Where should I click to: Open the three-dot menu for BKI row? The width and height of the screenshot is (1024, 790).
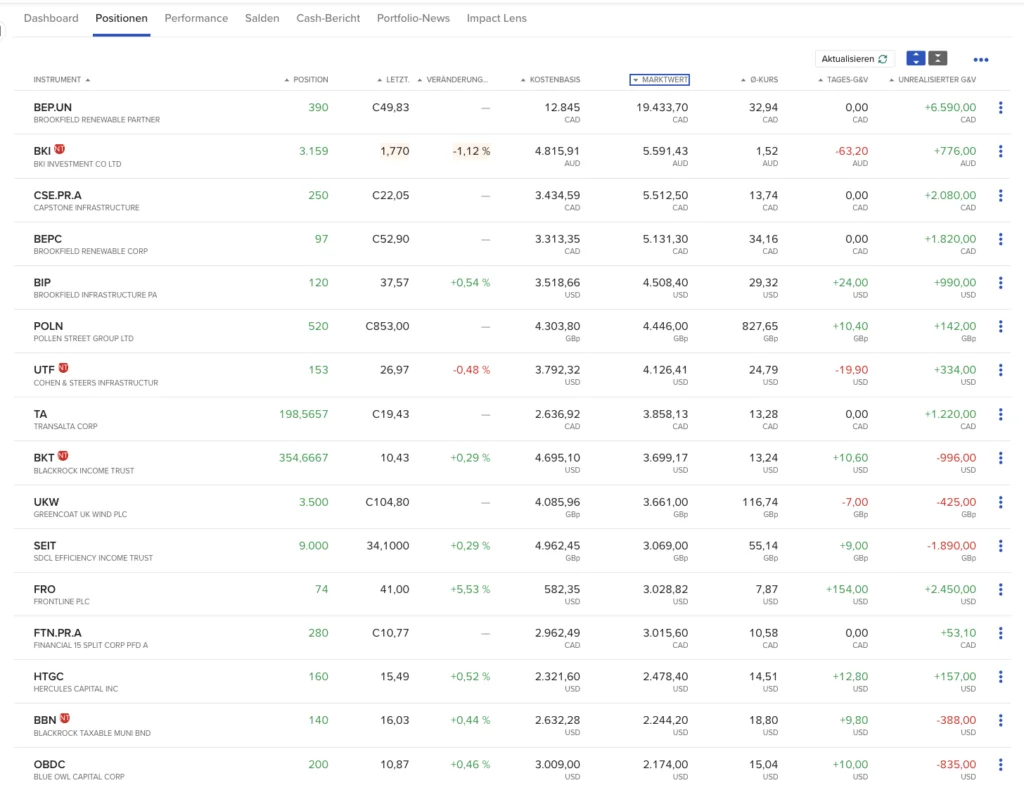[1000, 151]
